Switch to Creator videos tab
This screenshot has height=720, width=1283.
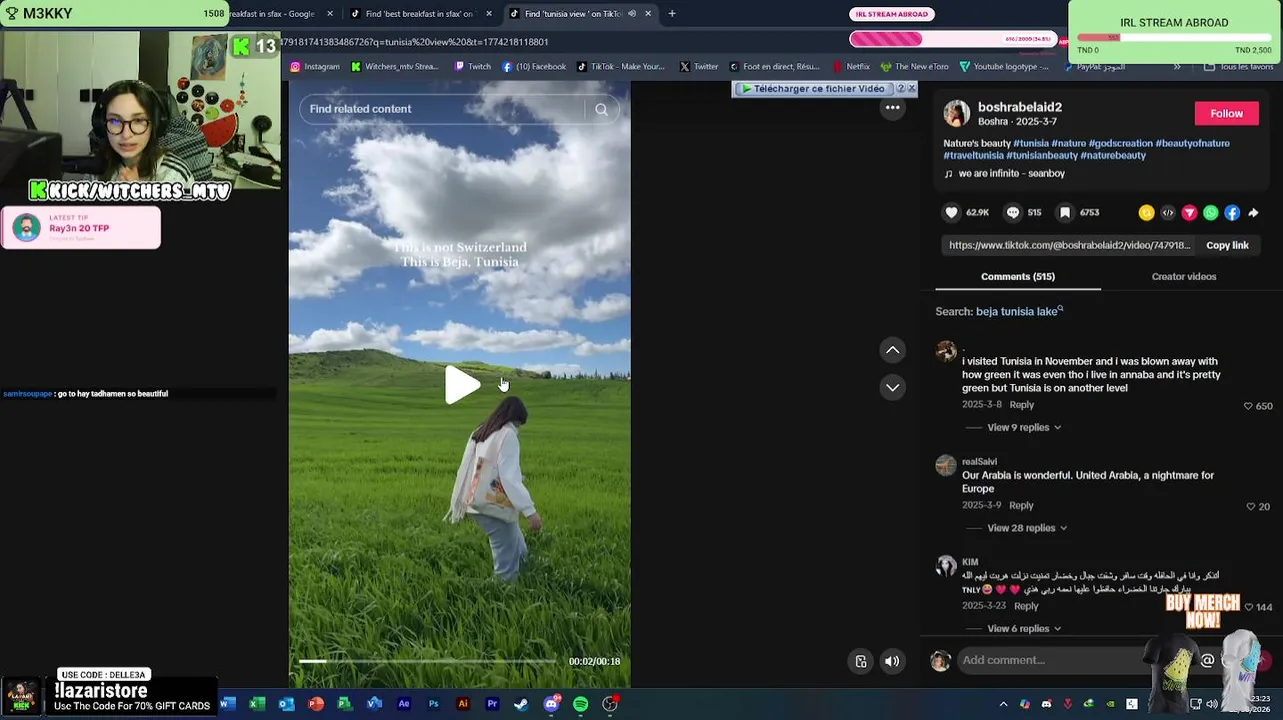click(x=1184, y=277)
